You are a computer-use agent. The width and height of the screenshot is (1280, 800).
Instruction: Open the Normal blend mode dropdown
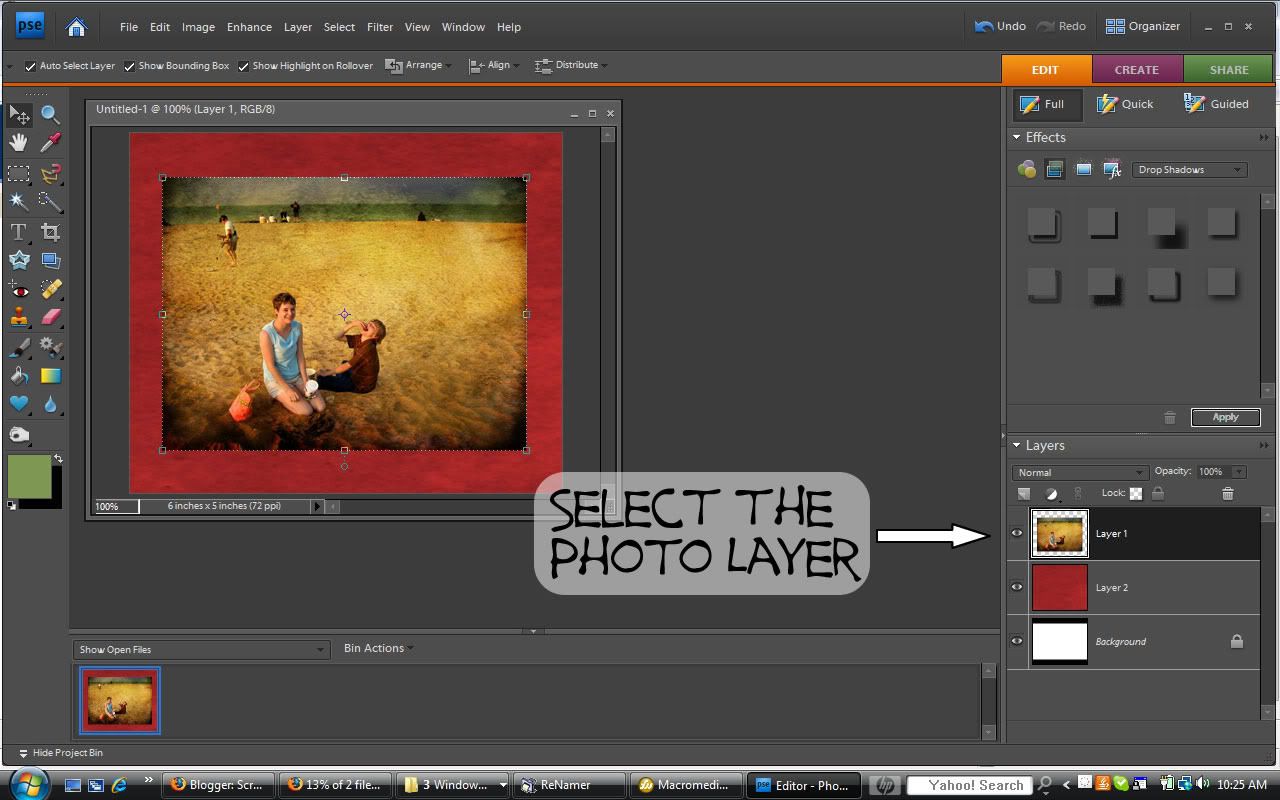[1079, 472]
